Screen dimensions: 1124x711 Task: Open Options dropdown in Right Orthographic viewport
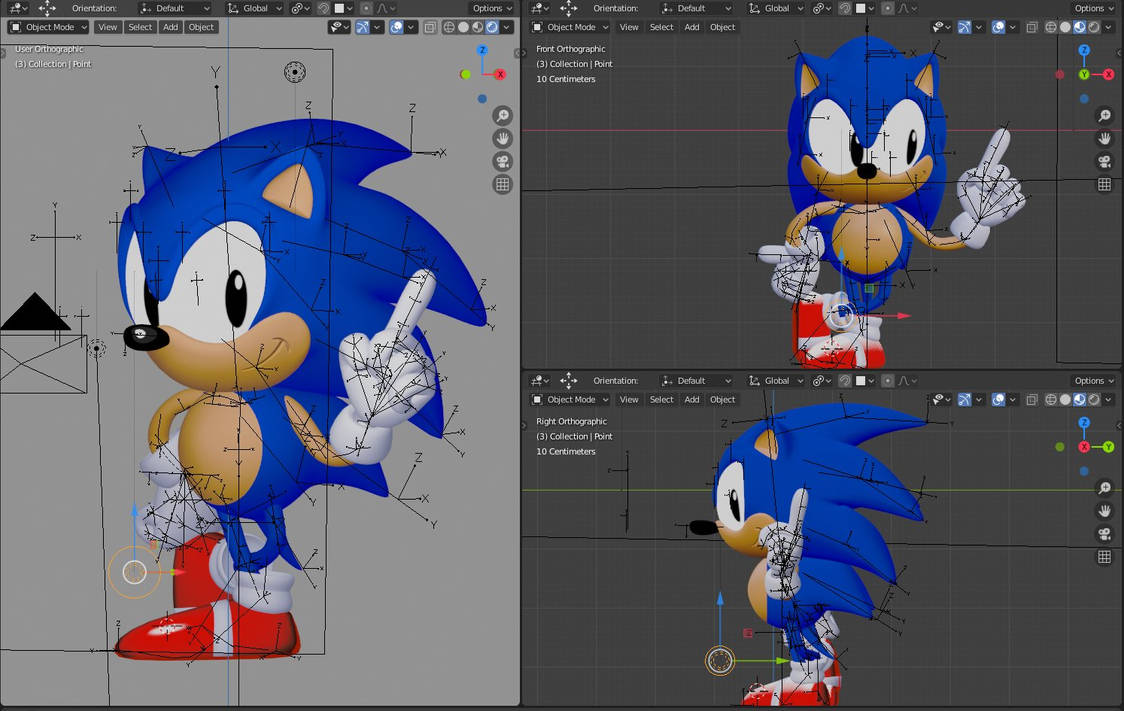click(x=1095, y=381)
